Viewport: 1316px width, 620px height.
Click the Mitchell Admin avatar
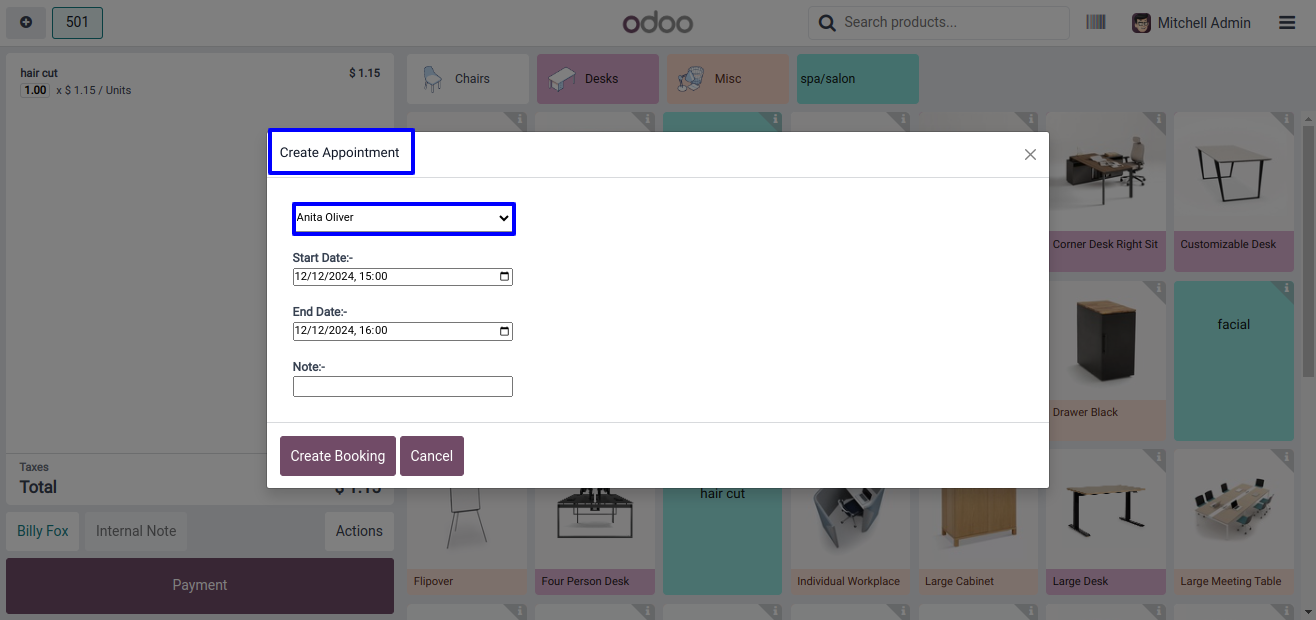point(1141,23)
